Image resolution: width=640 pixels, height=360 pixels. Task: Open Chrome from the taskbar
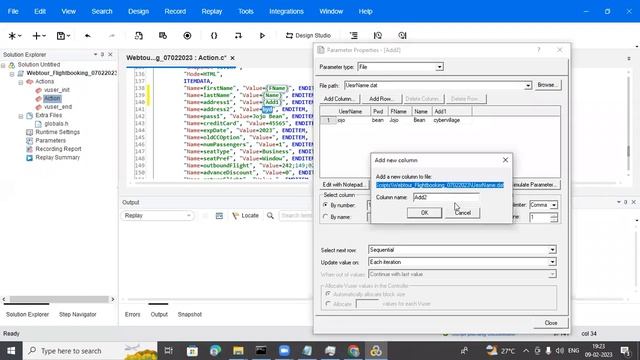(353, 351)
